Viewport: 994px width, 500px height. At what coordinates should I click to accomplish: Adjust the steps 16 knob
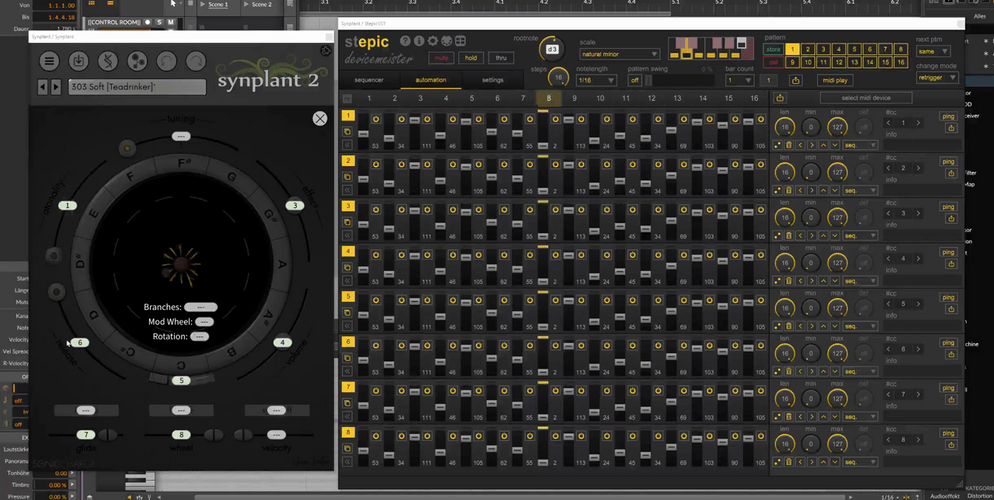click(558, 78)
